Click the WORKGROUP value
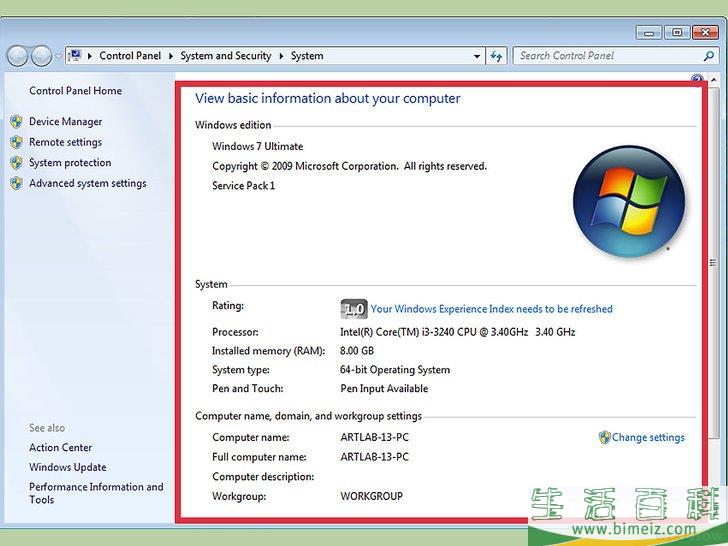Viewport: 728px width, 546px height. (x=371, y=496)
